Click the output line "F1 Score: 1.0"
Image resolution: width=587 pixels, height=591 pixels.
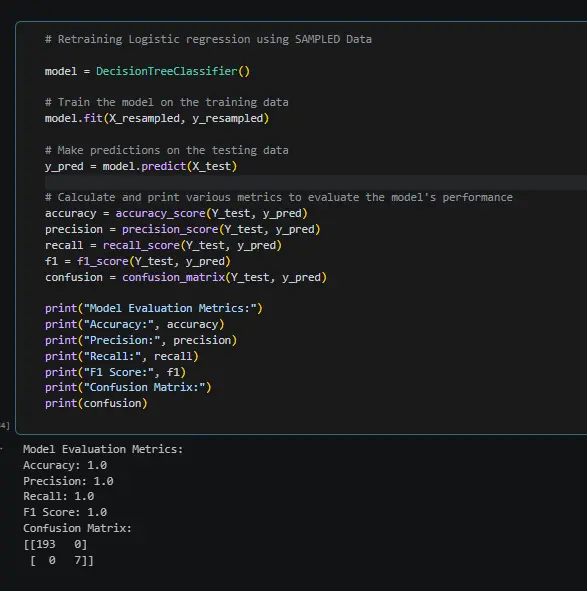pyautogui.click(x=65, y=512)
